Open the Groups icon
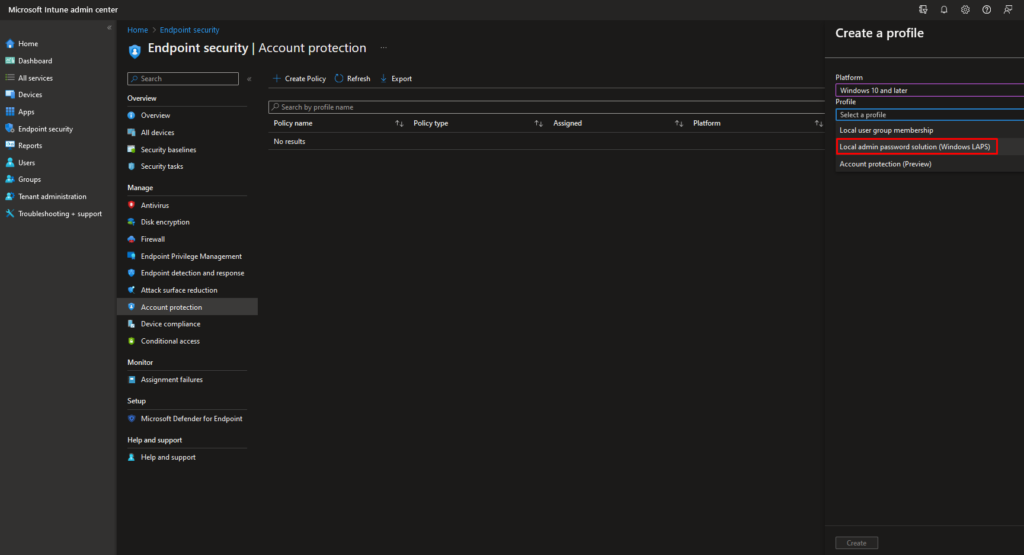The height and width of the screenshot is (555, 1024). pyautogui.click(x=10, y=180)
